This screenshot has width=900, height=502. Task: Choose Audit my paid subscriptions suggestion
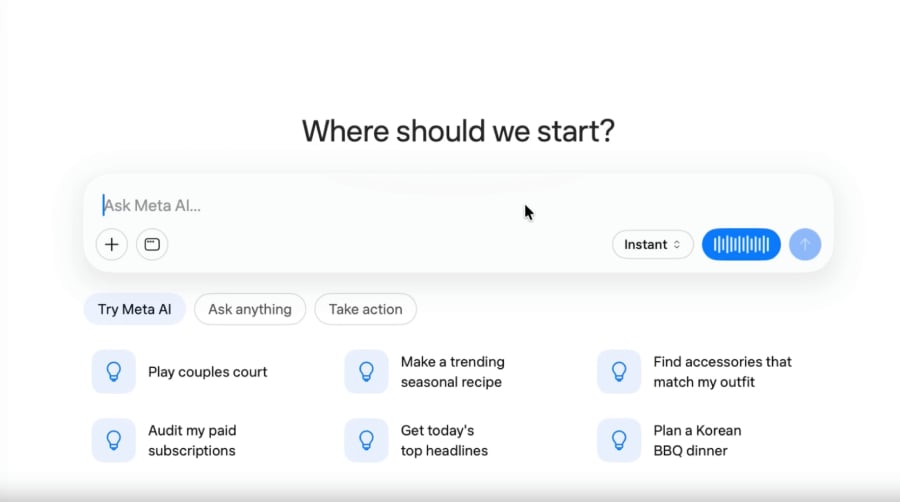[164, 440]
